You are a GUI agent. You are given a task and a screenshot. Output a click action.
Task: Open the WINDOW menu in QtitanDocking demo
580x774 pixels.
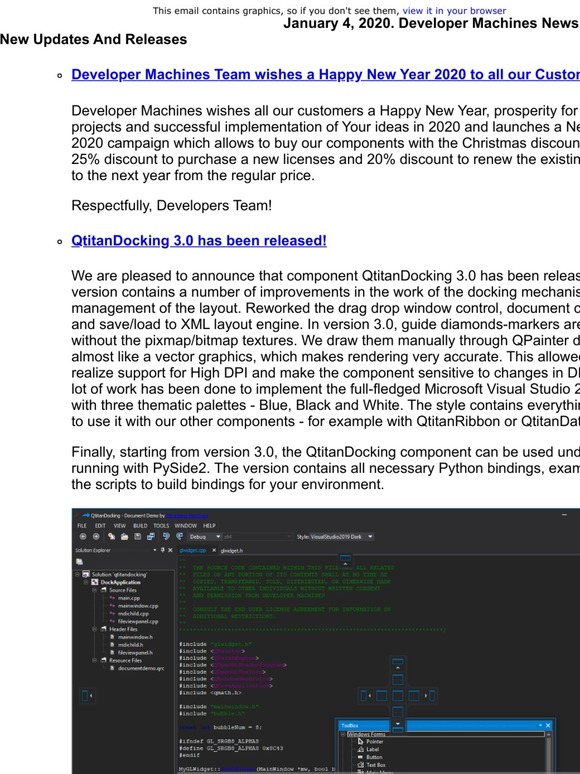pyautogui.click(x=186, y=526)
